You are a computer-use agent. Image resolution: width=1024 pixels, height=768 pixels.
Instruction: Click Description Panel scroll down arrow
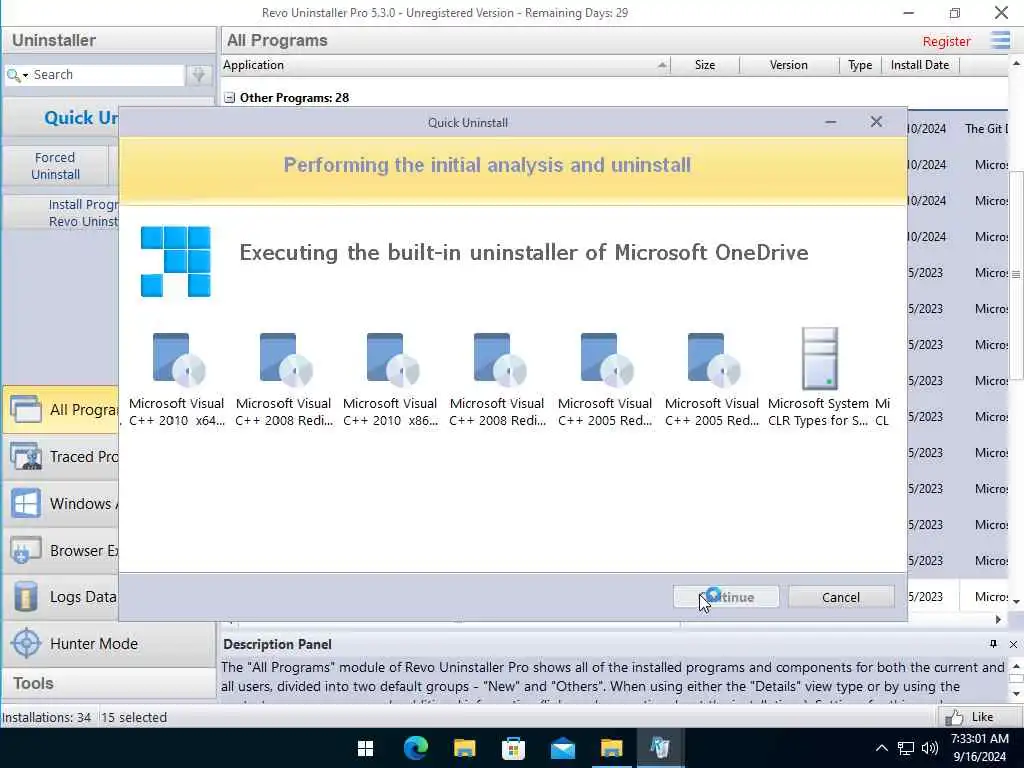point(1016,694)
